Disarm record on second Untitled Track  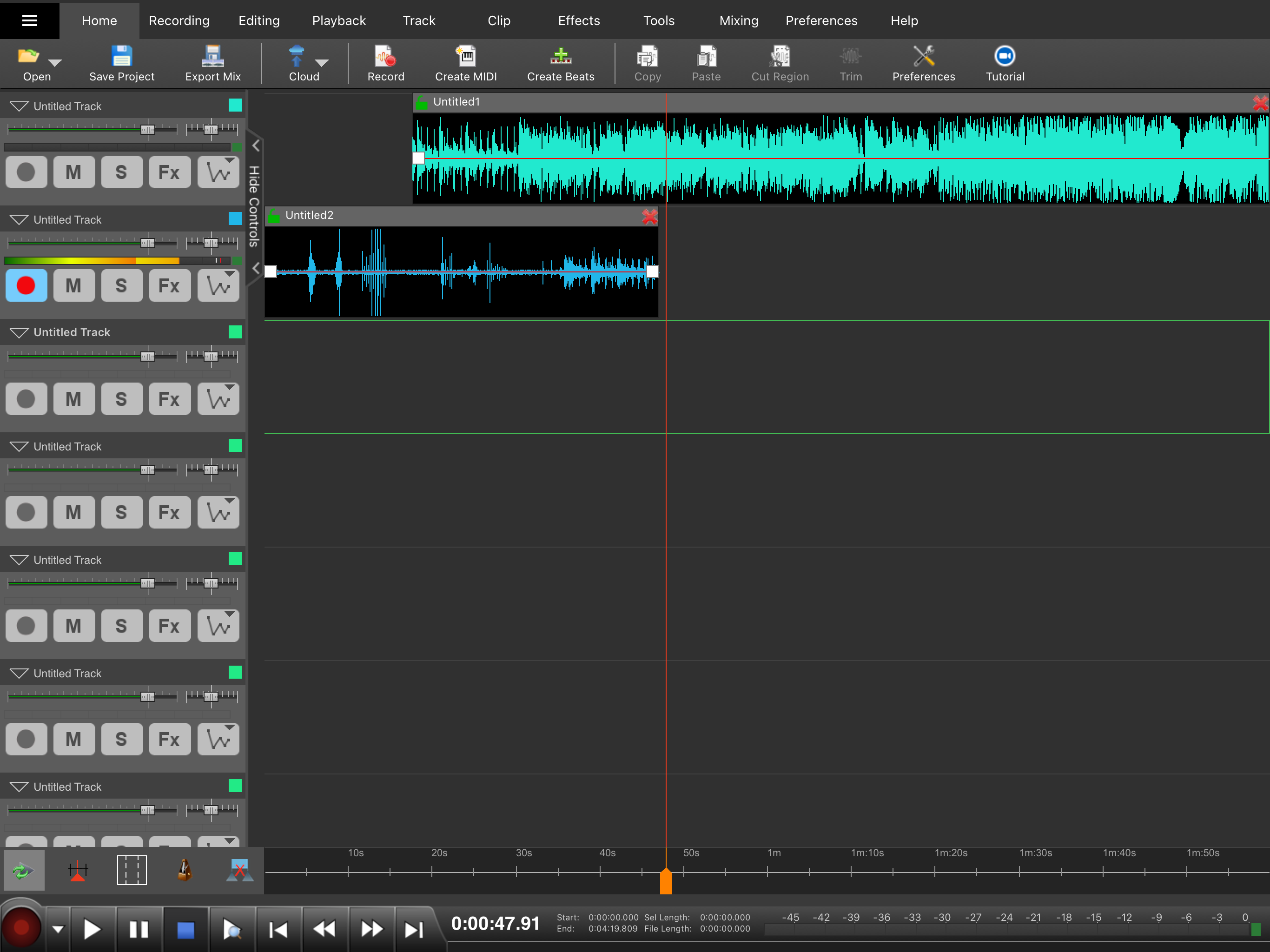26,285
